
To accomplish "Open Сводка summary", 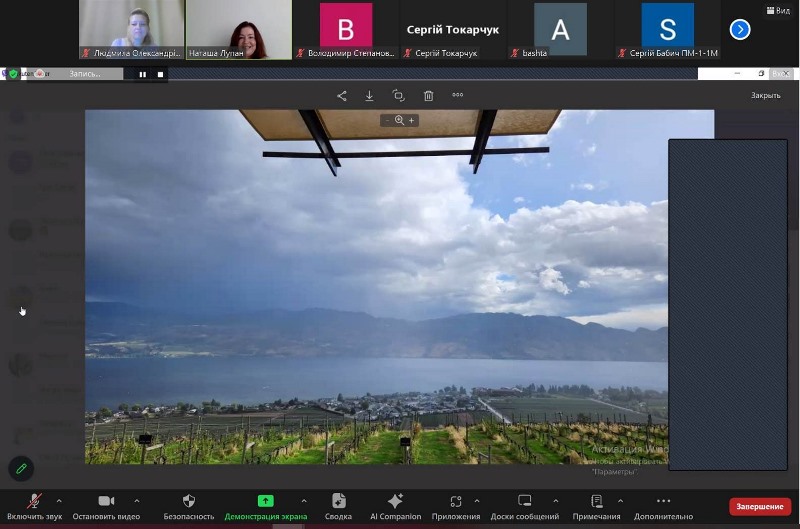I will click(x=338, y=507).
